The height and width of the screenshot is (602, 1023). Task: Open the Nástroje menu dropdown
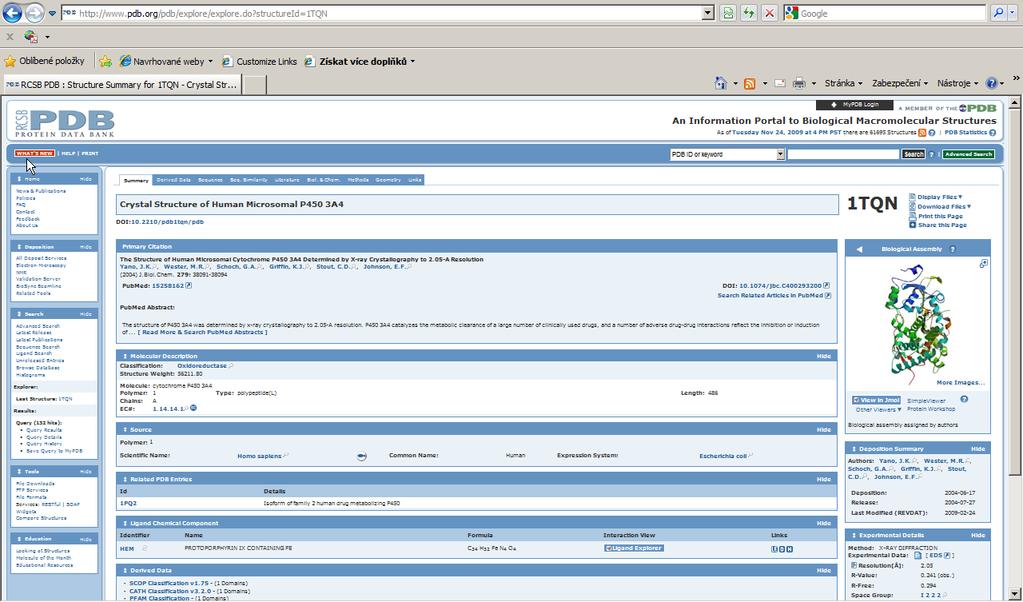point(958,83)
